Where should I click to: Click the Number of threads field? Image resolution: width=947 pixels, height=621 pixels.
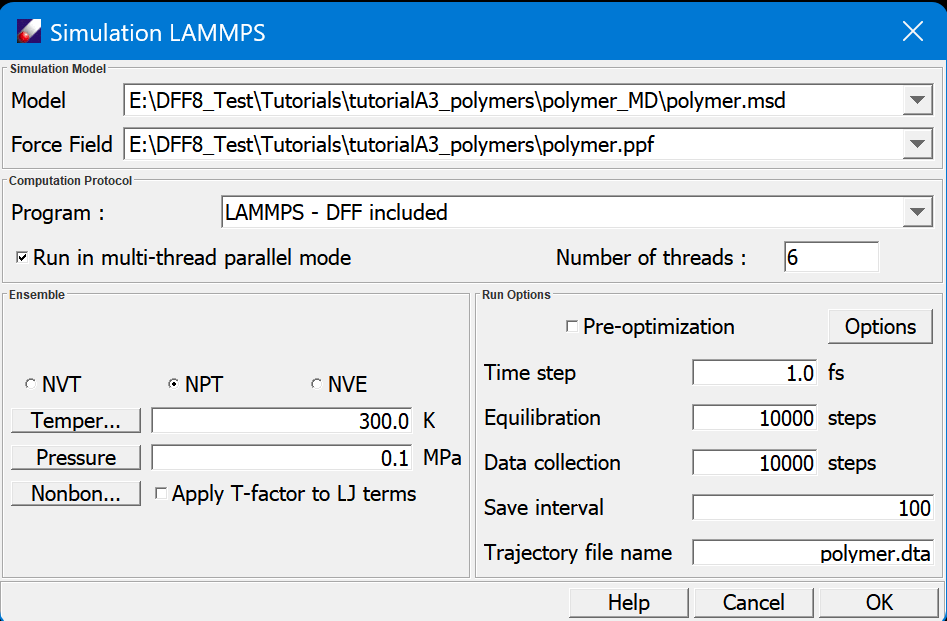pos(831,257)
